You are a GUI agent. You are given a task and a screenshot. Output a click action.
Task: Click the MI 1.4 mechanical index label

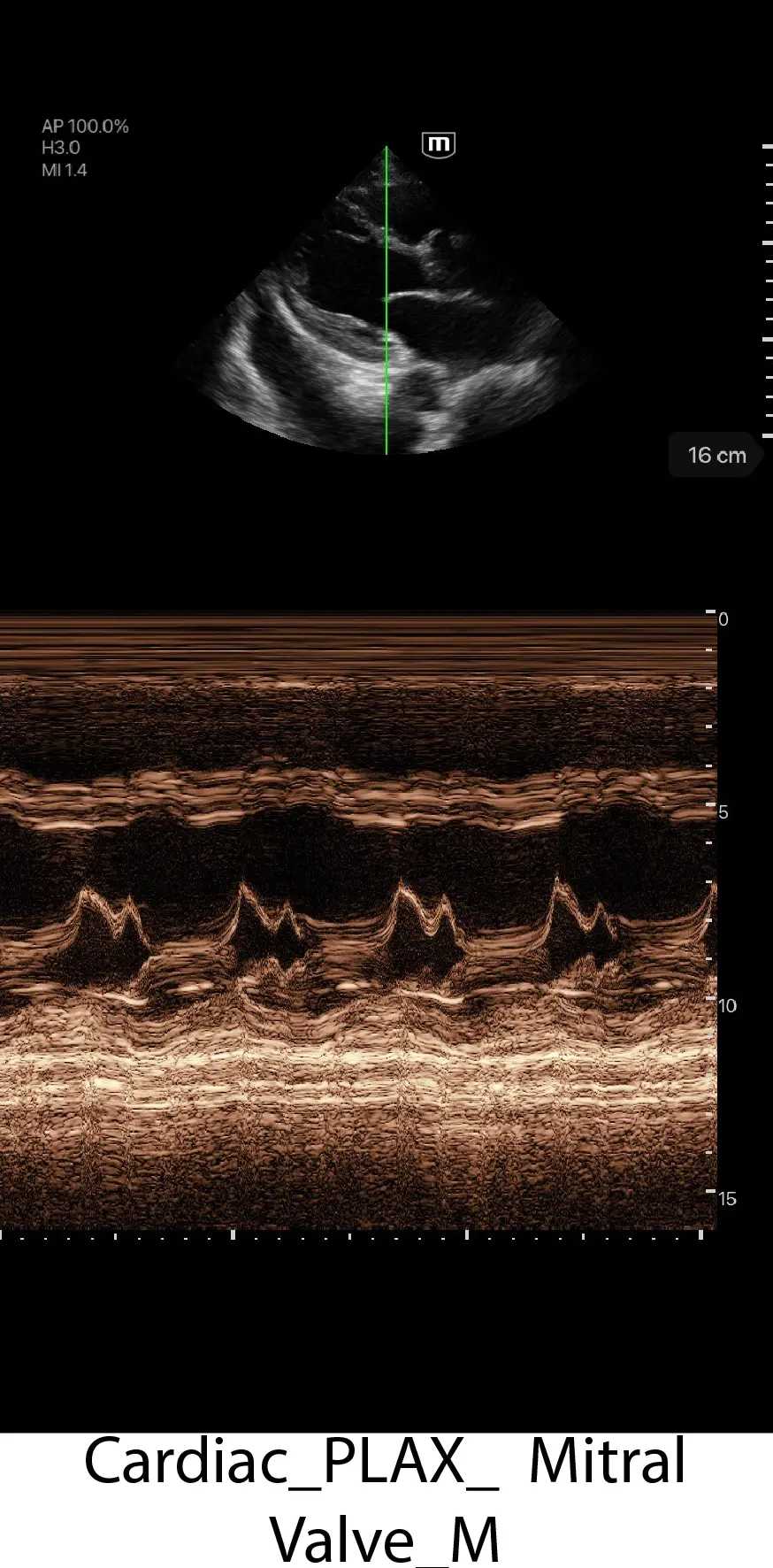click(x=64, y=170)
